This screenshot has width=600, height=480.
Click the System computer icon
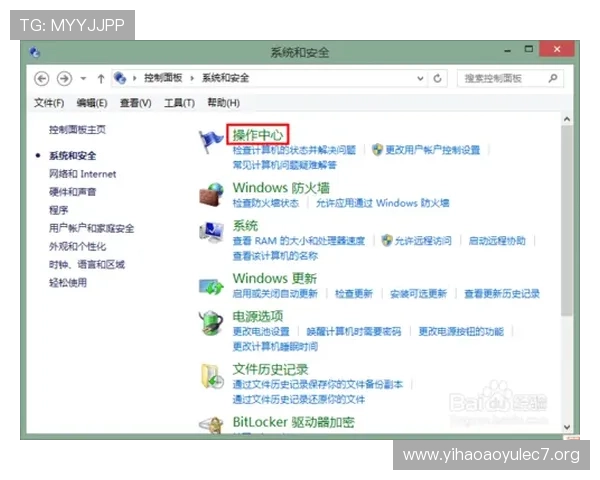(211, 232)
